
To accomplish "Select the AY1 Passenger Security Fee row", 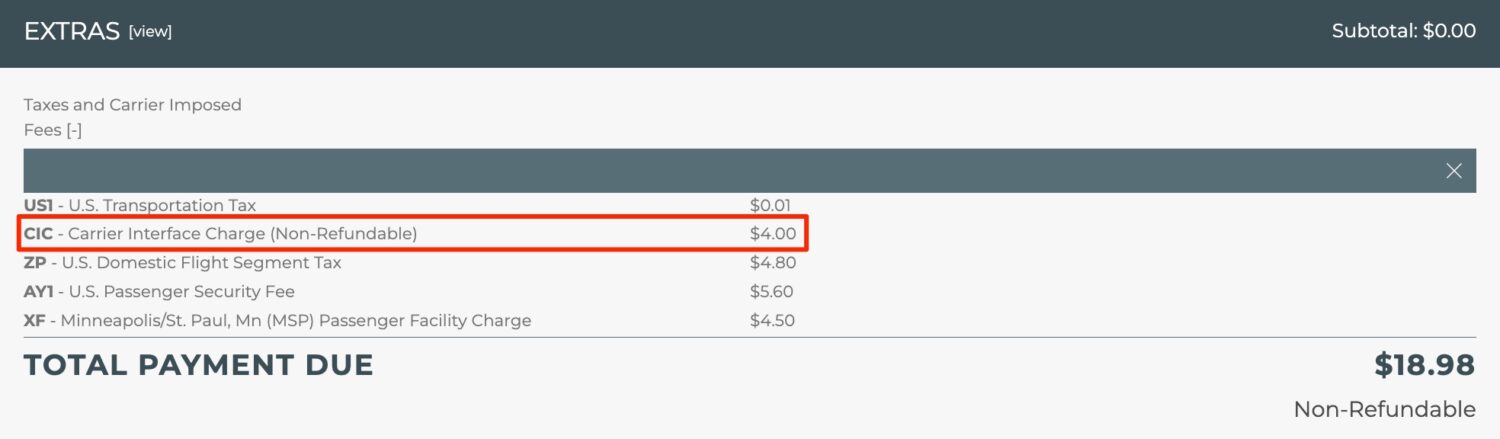I will pyautogui.click(x=159, y=292).
